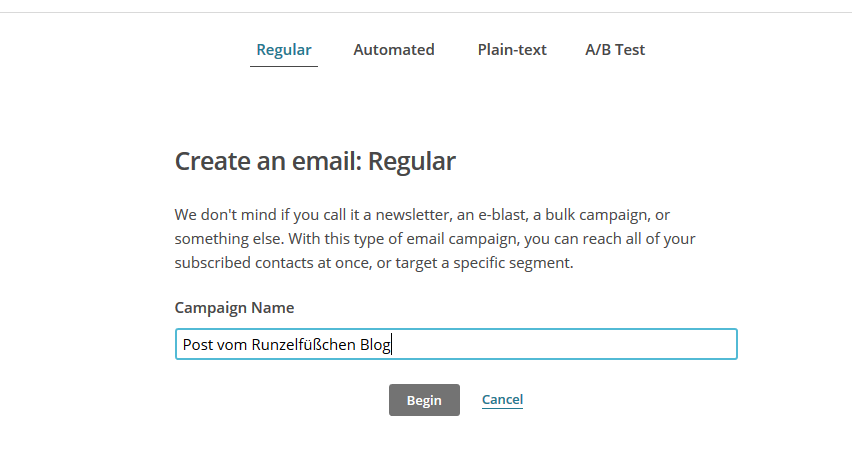Hit the gray Begin button
The height and width of the screenshot is (454, 852).
coord(424,400)
